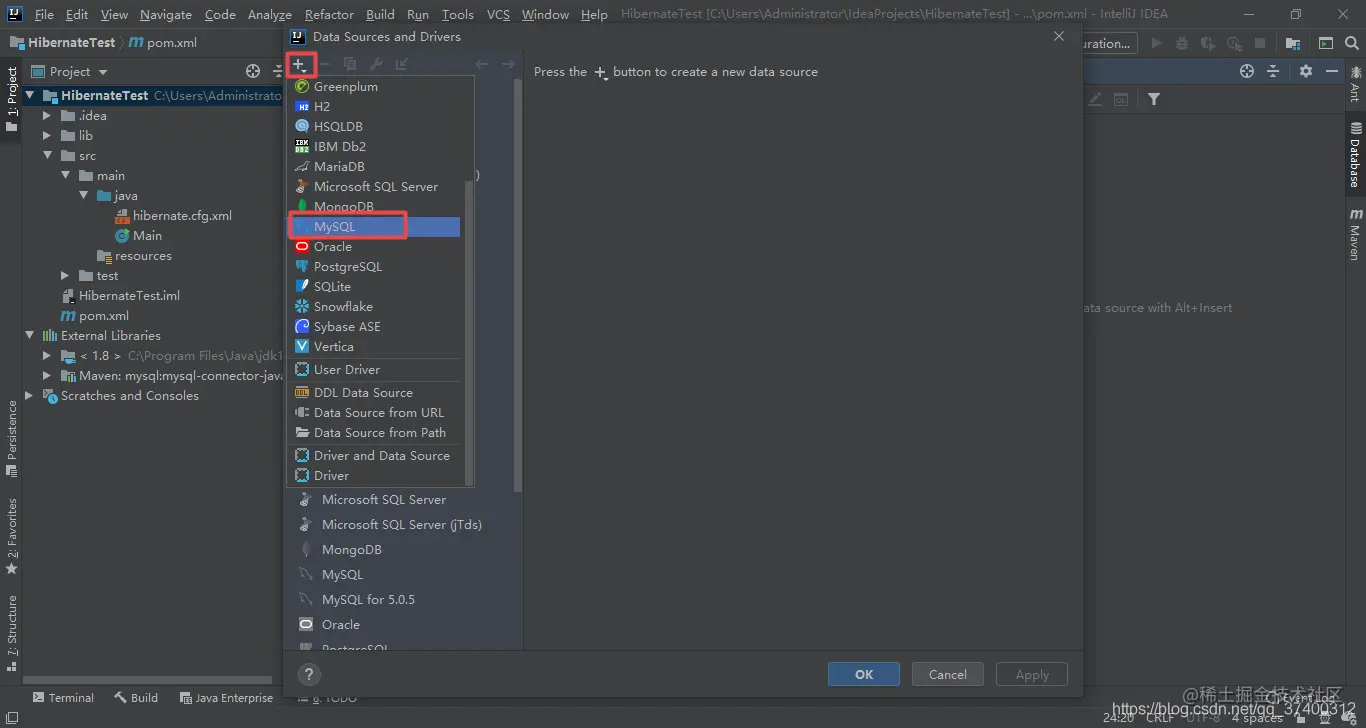Click the duplicate data source icon
Viewport: 1366px width, 728px height.
point(350,64)
